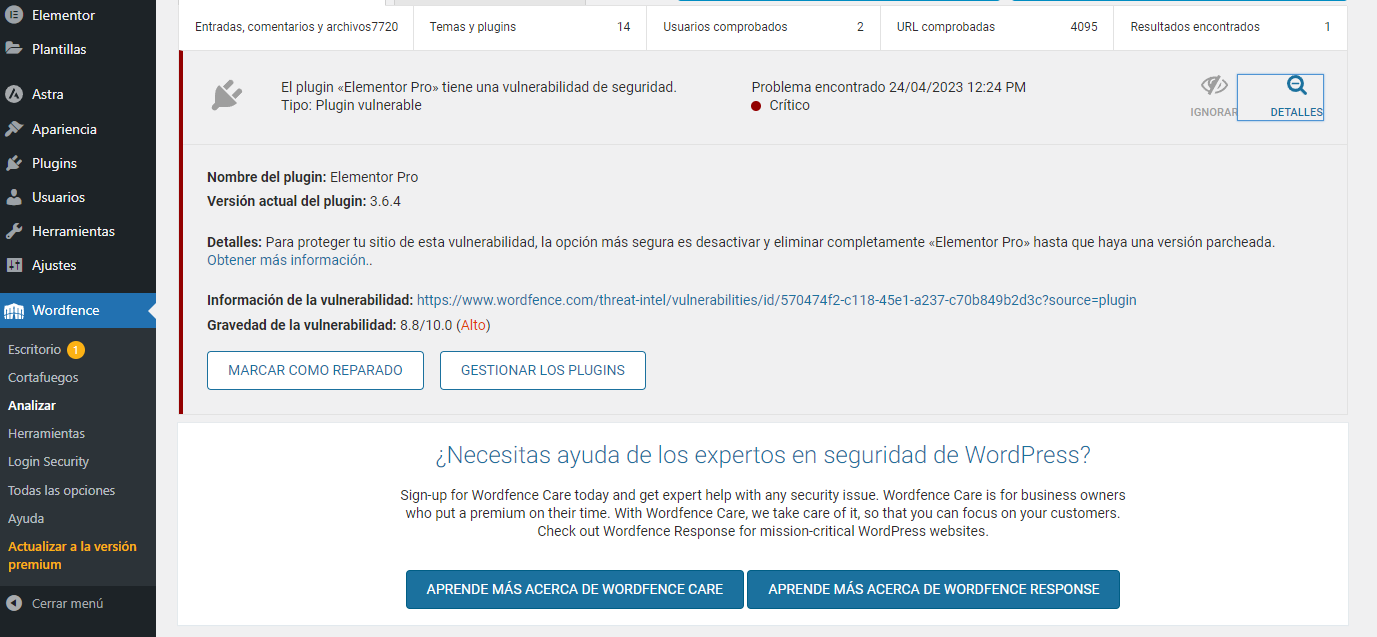Select URL comprobadas stat cell
Image resolution: width=1377 pixels, height=637 pixels.
(997, 27)
